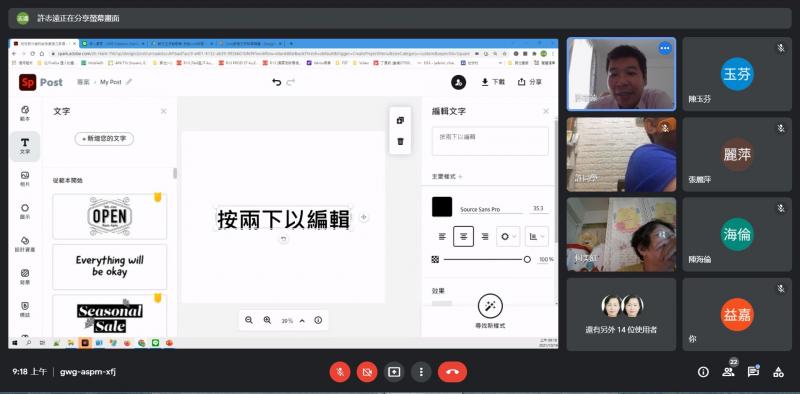
Task: Click the opacity 100% value field
Action: coord(546,260)
